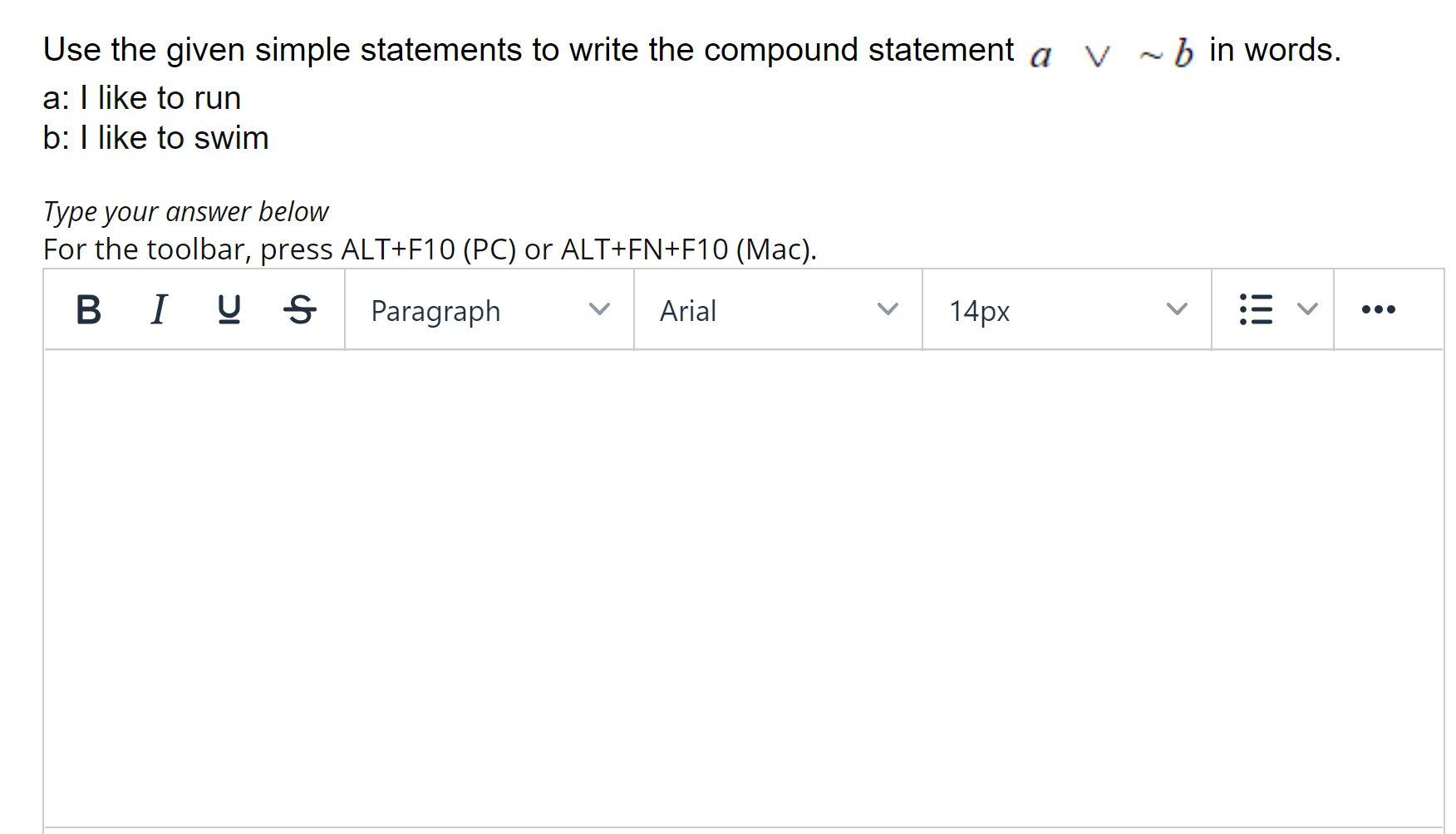Select the Bold icon in the editor toolbar

tap(89, 310)
